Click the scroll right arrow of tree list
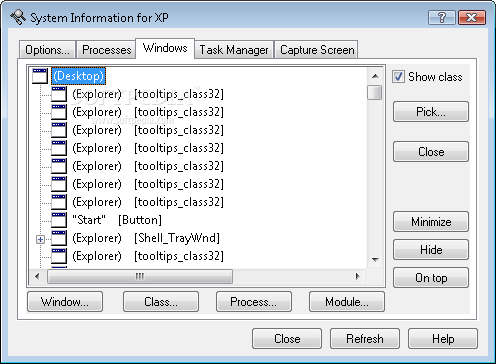This screenshot has width=496, height=364. tap(358, 276)
